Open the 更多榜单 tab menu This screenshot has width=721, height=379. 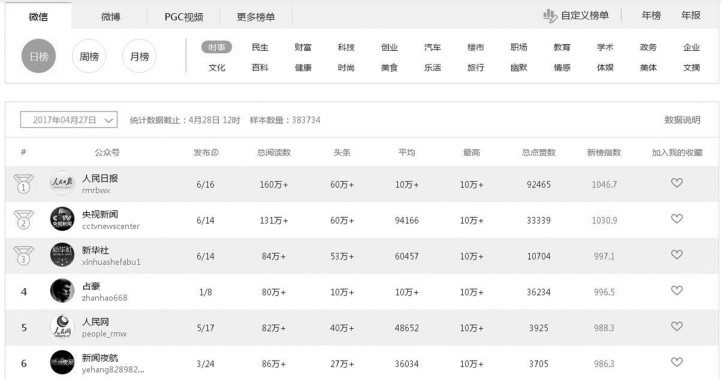click(x=256, y=17)
